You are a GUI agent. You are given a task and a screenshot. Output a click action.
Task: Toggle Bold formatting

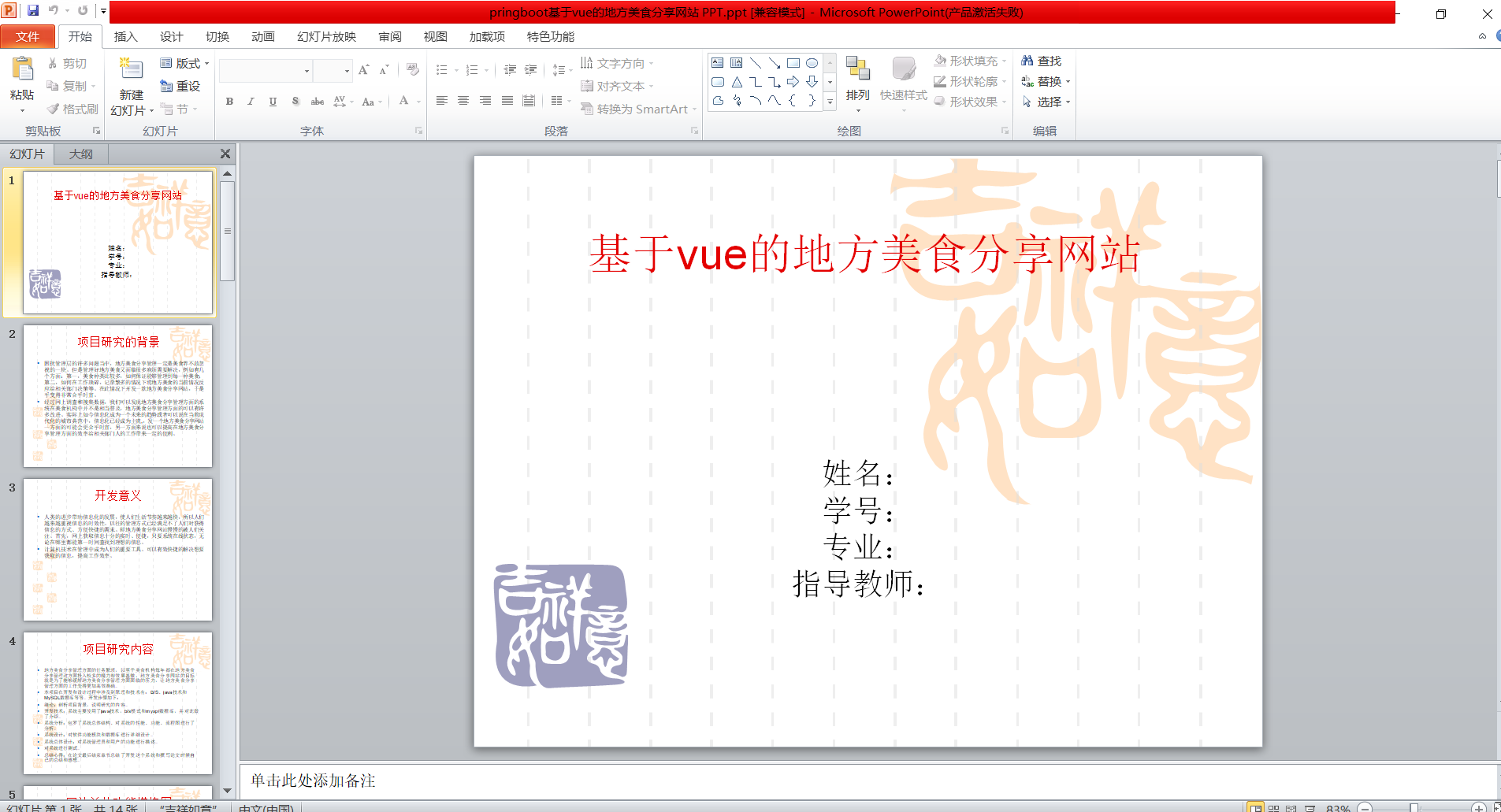(x=229, y=102)
